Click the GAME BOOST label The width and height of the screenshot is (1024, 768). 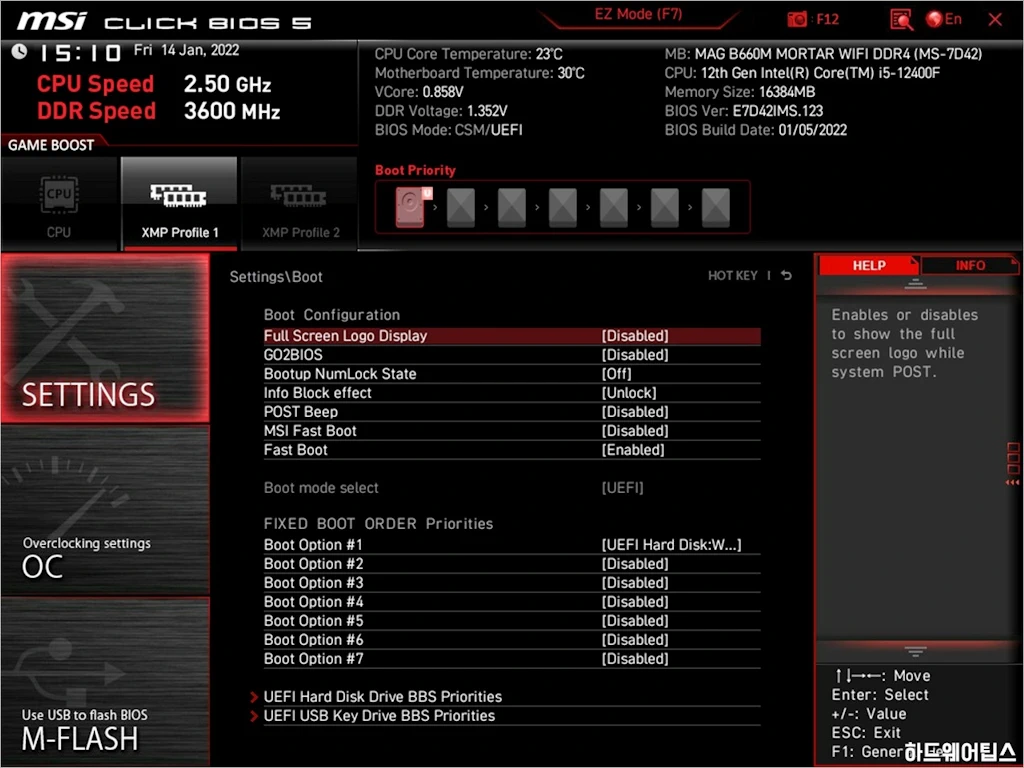pos(51,145)
